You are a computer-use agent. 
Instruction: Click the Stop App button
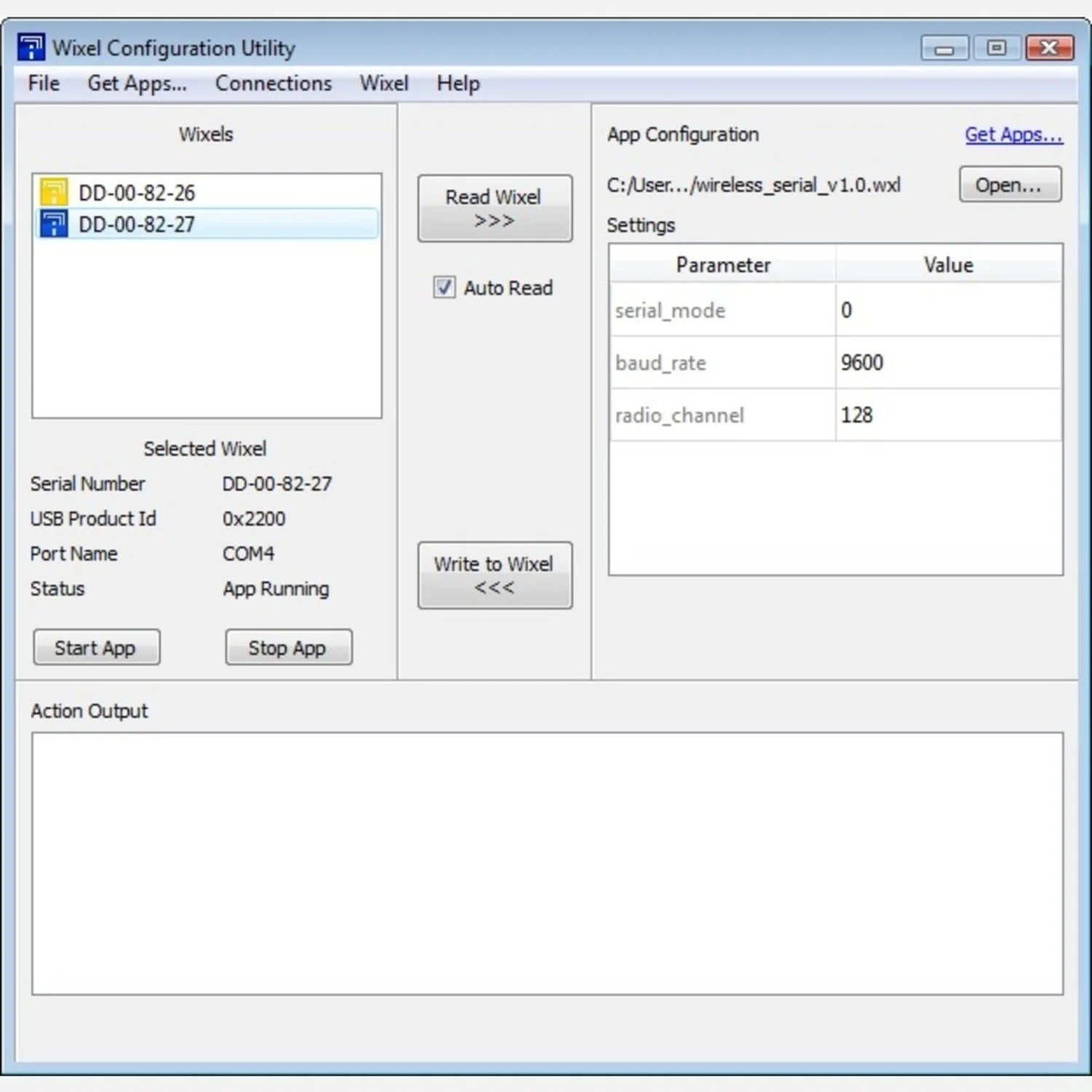pos(288,647)
